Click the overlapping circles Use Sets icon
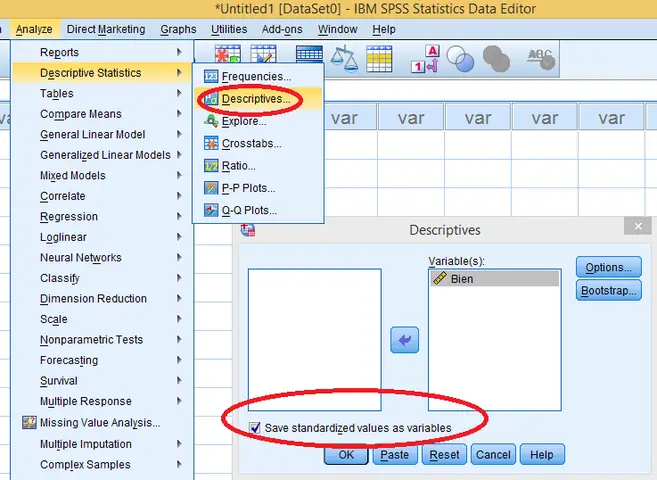The width and height of the screenshot is (657, 480). 460,59
